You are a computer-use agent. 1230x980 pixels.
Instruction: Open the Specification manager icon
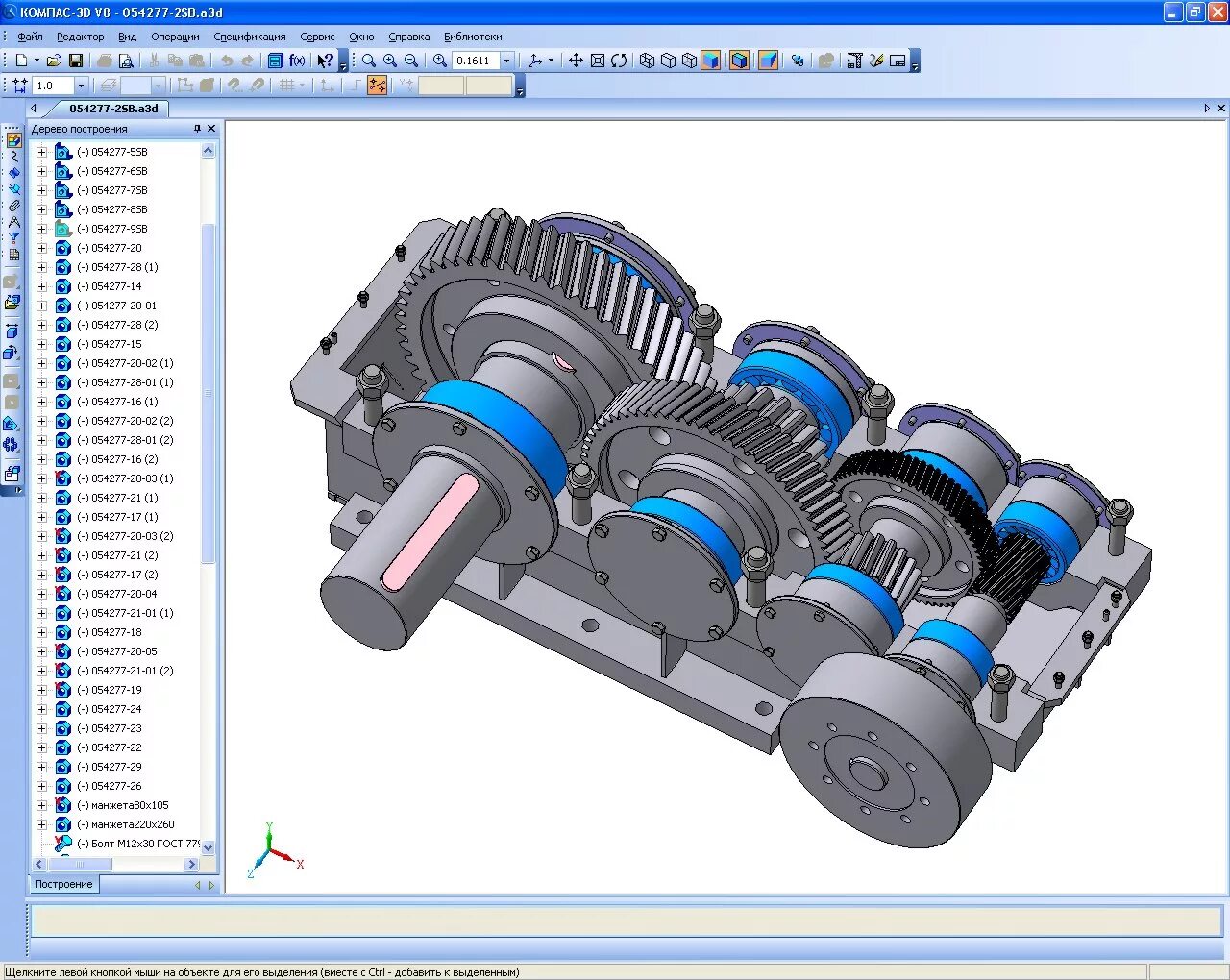coord(275,61)
